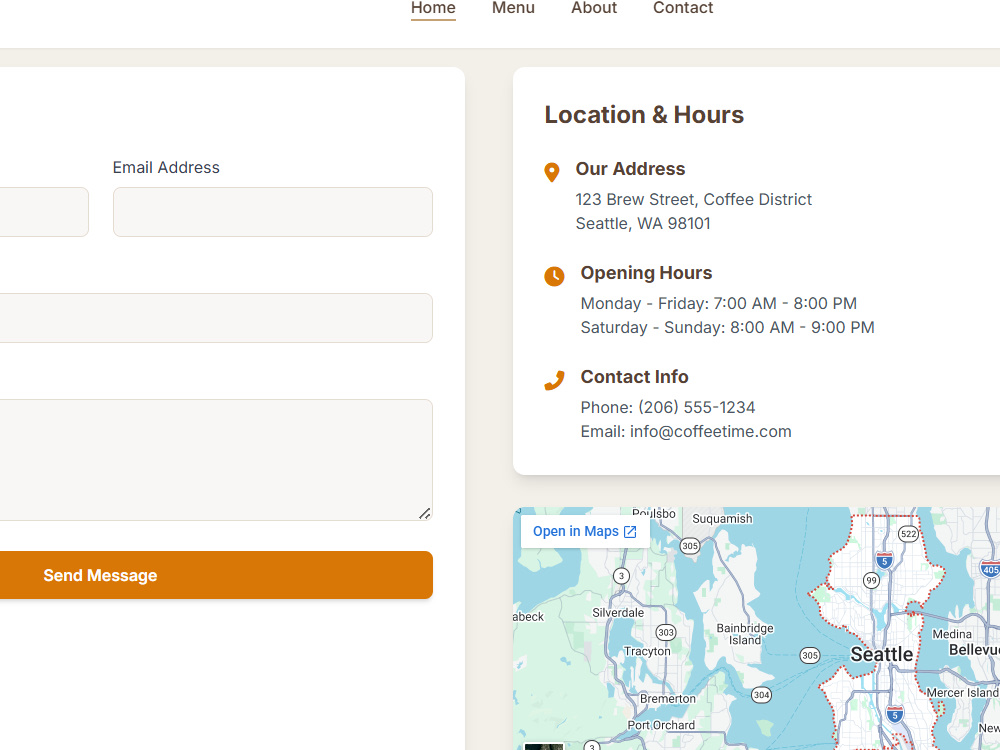Screen dimensions: 1000x750
Task: Click the 'Email Address' field label
Action: [x=166, y=168]
